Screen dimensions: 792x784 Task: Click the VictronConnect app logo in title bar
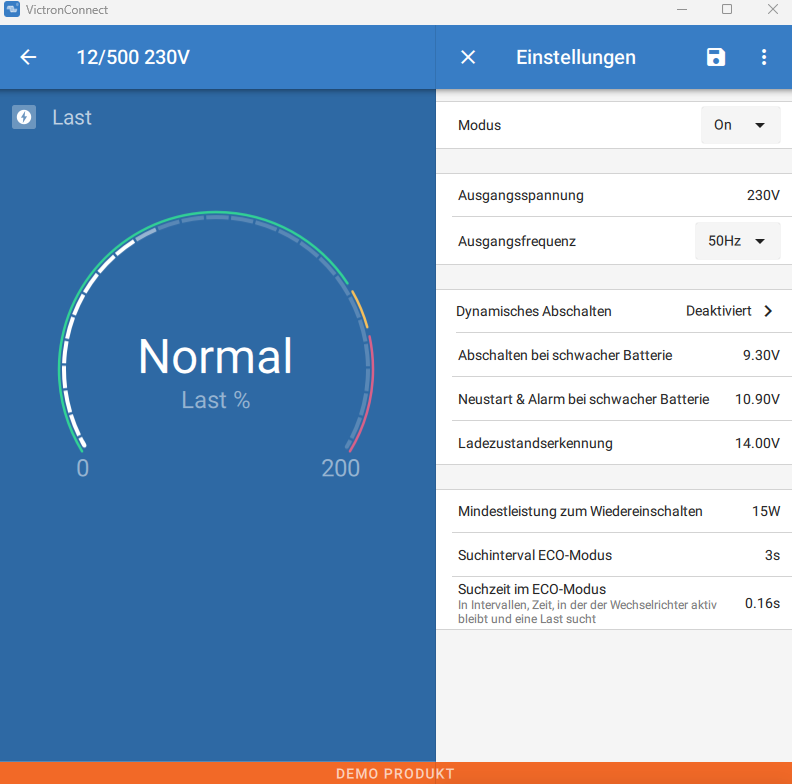(x=12, y=9)
